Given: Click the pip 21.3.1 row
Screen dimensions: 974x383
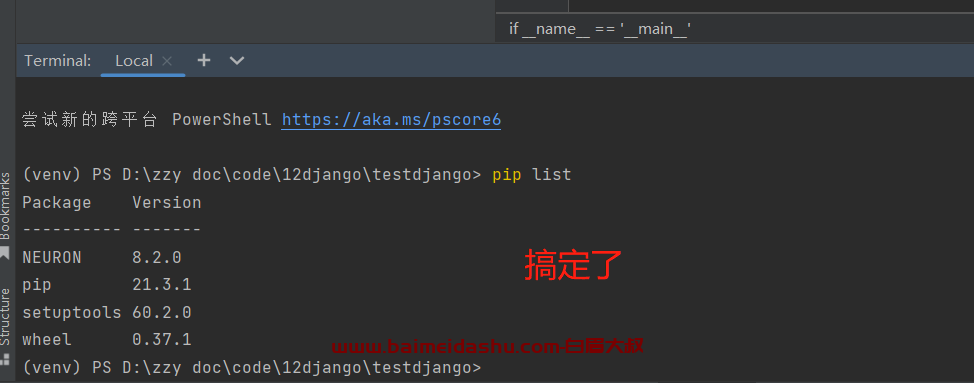Looking at the screenshot, I should click(x=107, y=285).
